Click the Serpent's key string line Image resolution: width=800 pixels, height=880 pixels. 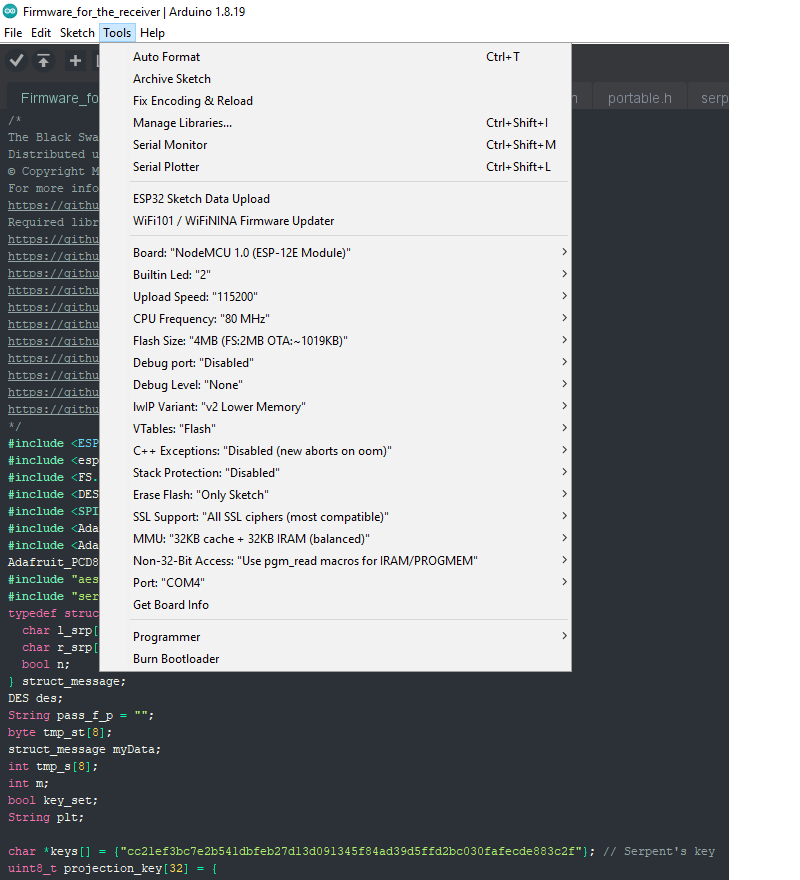[x=362, y=851]
